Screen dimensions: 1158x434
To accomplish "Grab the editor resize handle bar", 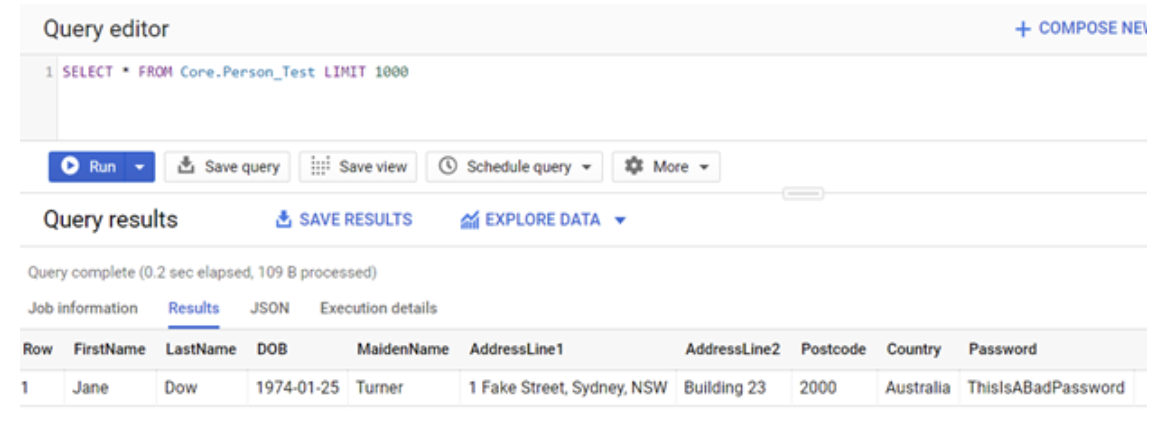I will point(803,193).
